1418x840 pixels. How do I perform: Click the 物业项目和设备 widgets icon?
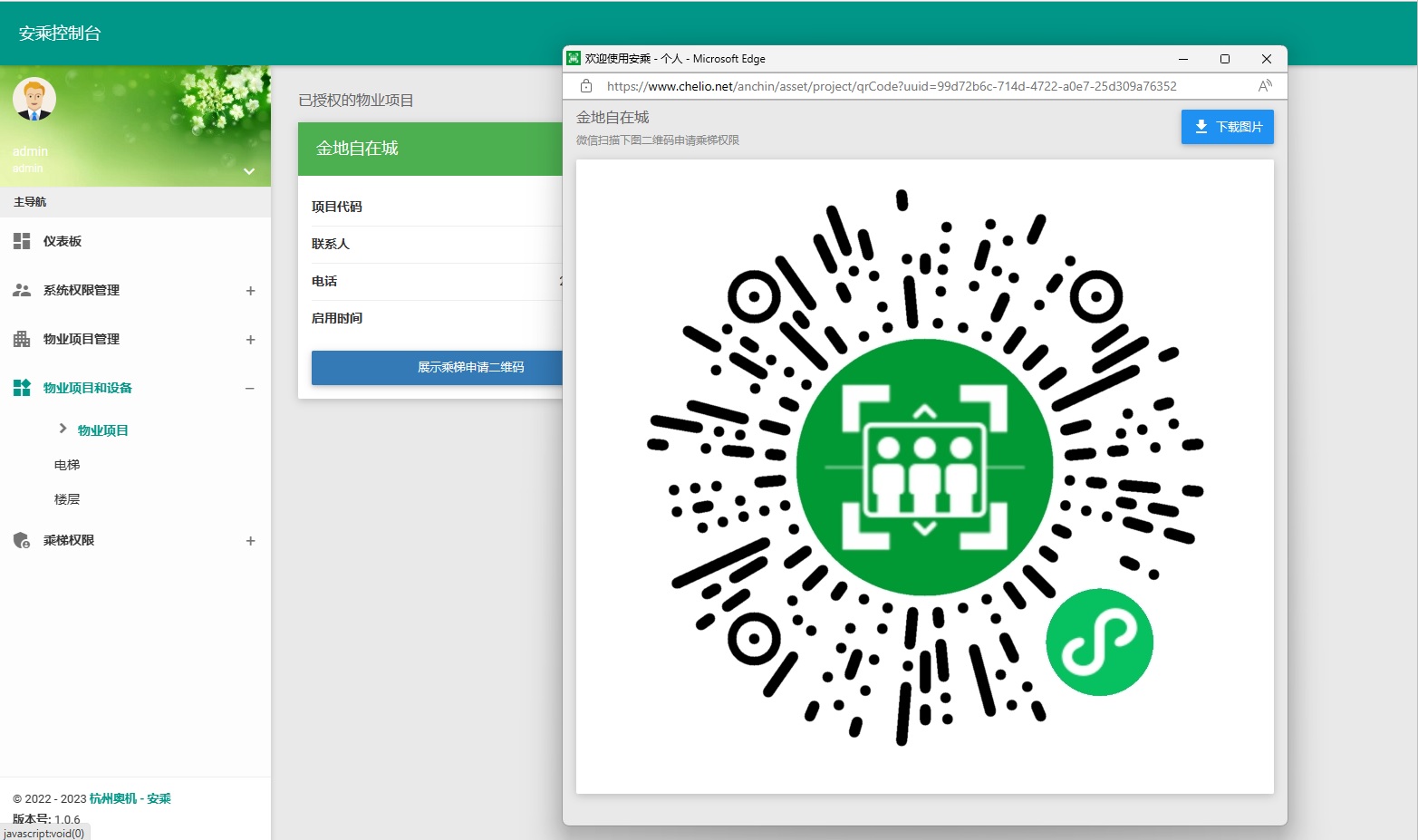tap(22, 388)
